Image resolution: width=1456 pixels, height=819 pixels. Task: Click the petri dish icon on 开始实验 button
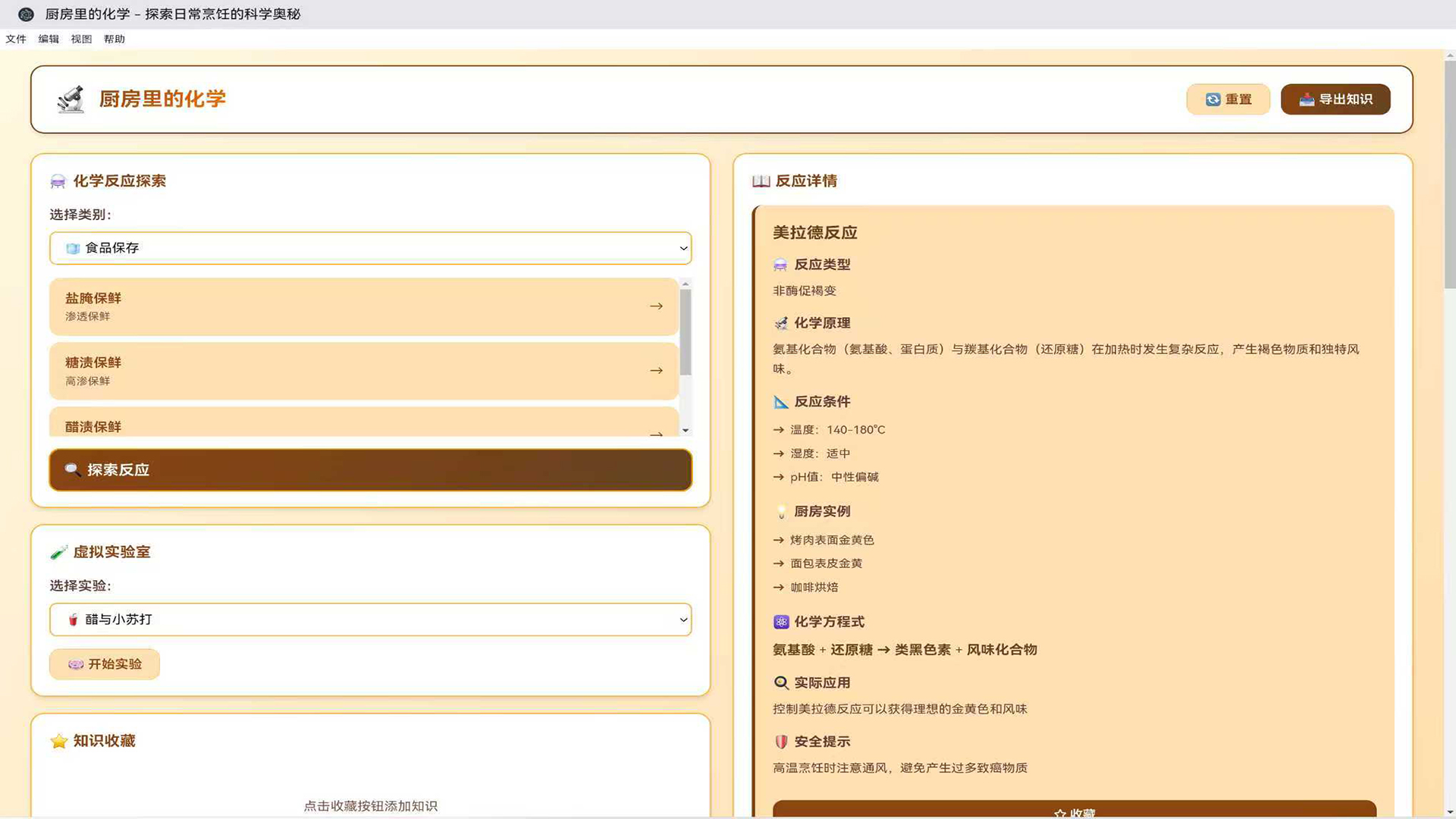tap(76, 665)
